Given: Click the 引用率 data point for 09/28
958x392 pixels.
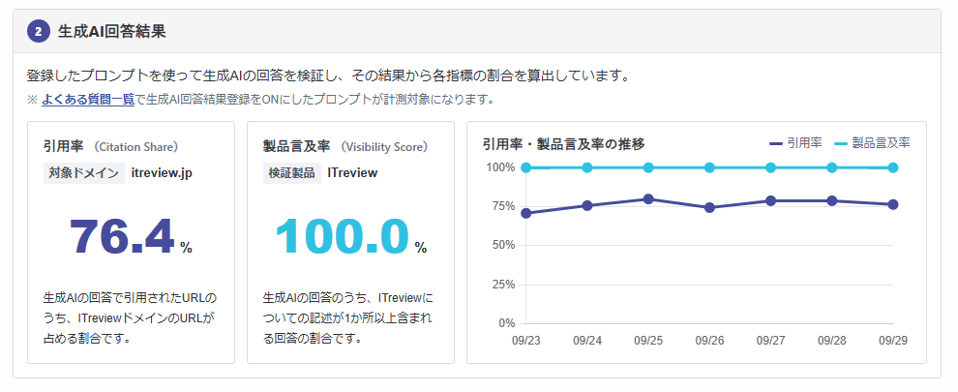Looking at the screenshot, I should coord(832,201).
